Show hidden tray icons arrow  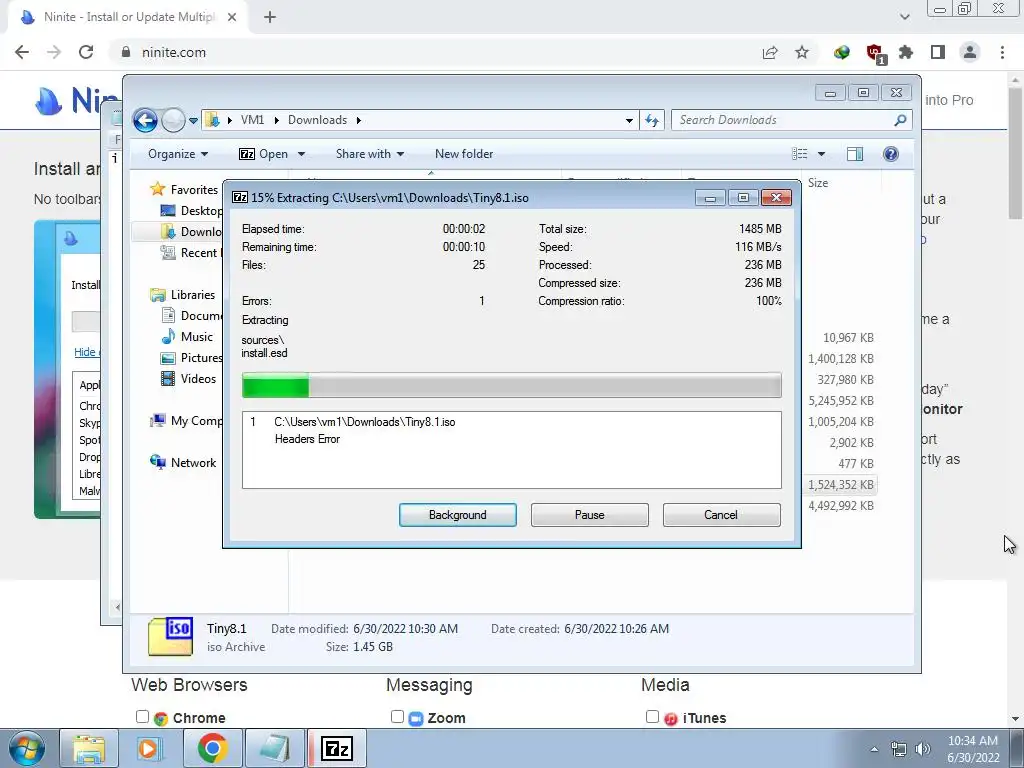tap(874, 749)
